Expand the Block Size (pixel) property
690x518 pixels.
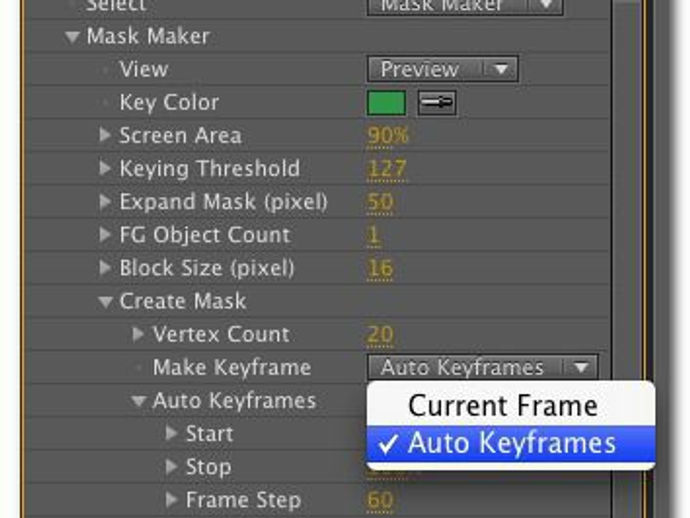(105, 268)
